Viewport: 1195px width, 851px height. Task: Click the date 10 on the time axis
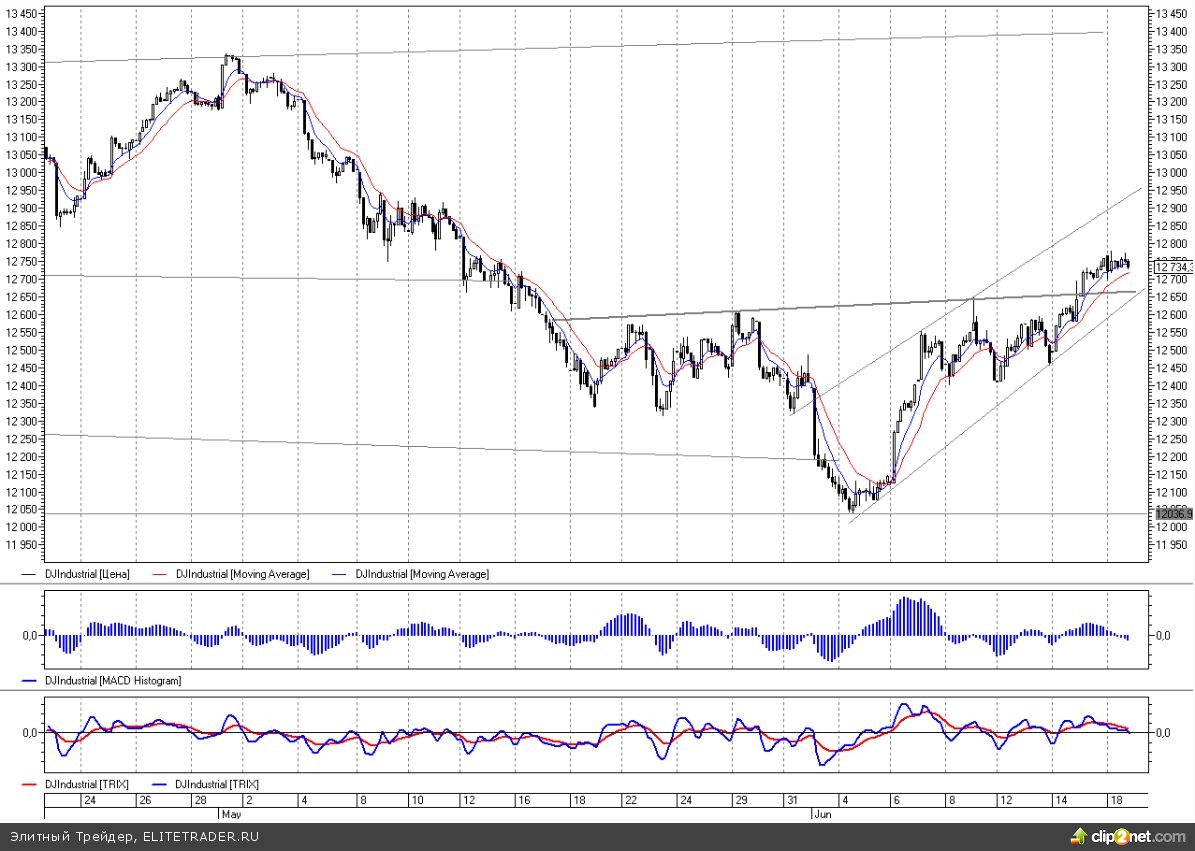click(x=418, y=800)
